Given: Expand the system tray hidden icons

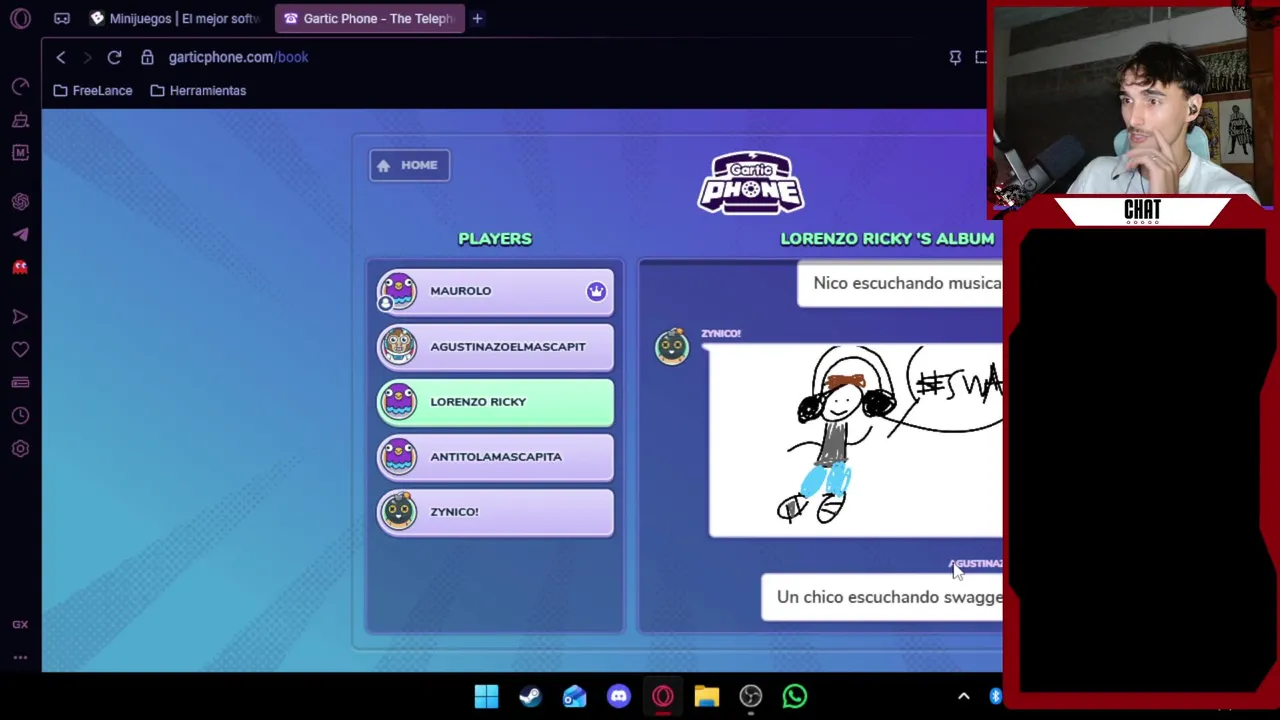Looking at the screenshot, I should pyautogui.click(x=964, y=696).
